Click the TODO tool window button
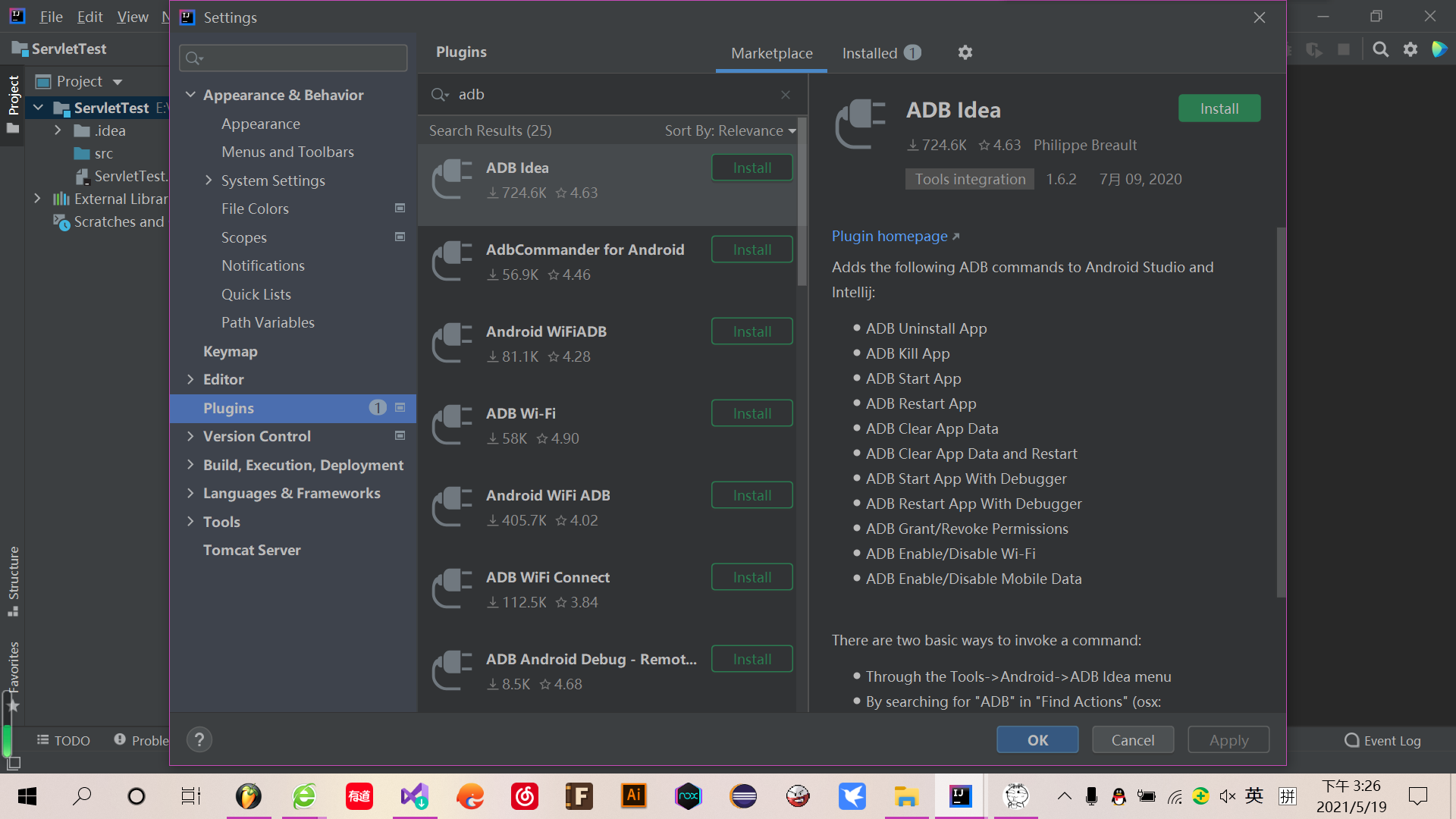 pos(63,739)
